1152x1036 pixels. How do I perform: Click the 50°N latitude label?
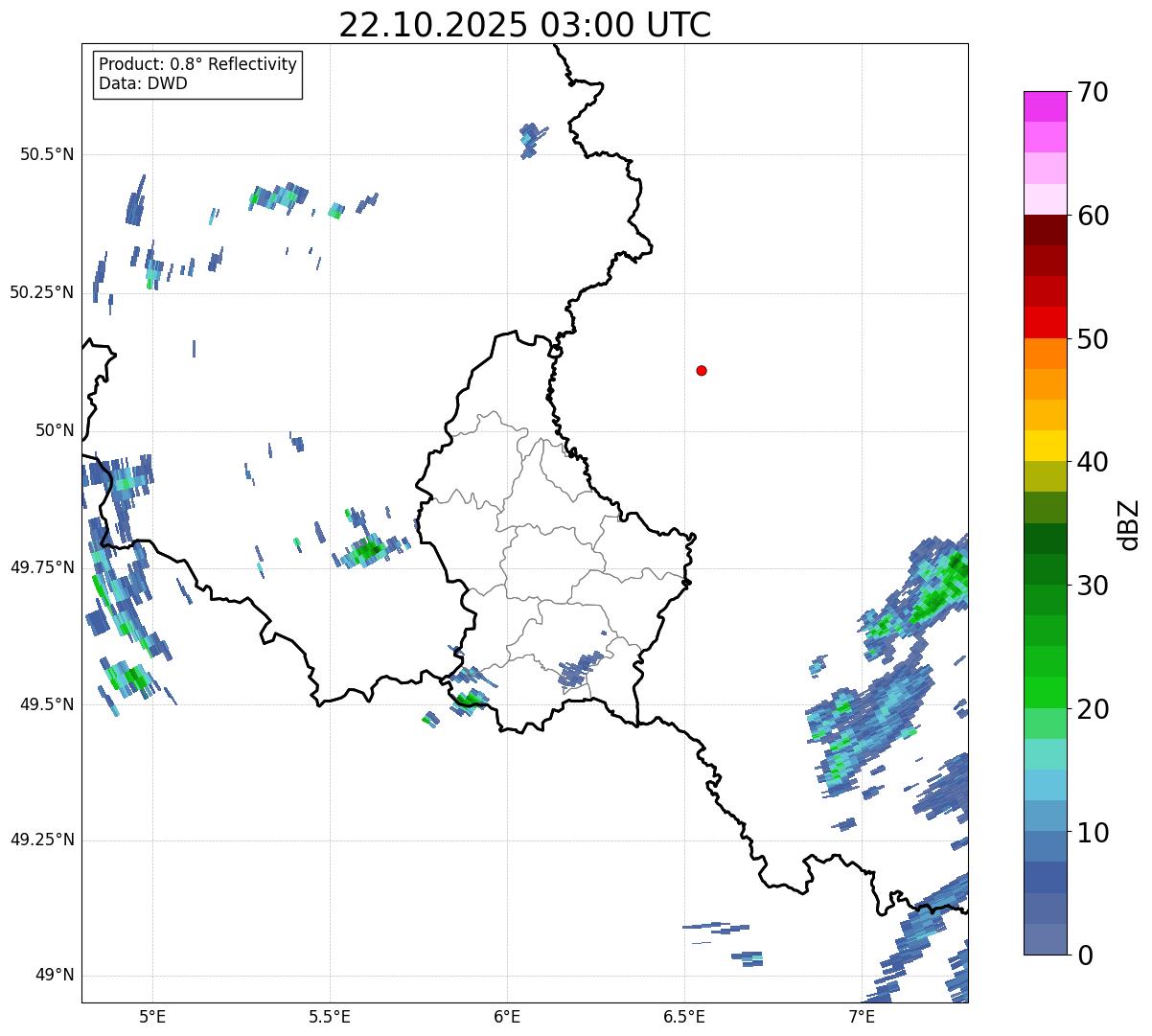point(55,430)
